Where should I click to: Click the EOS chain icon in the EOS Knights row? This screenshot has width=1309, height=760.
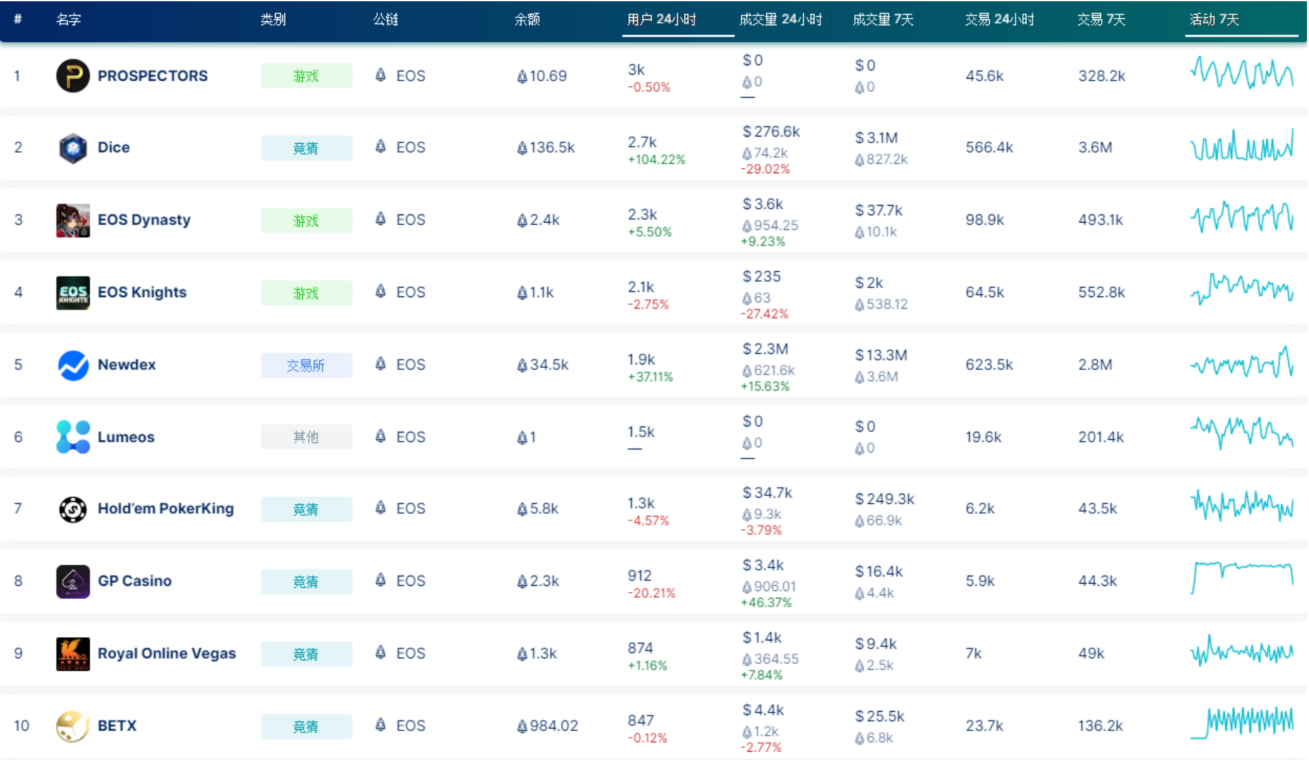(380, 292)
